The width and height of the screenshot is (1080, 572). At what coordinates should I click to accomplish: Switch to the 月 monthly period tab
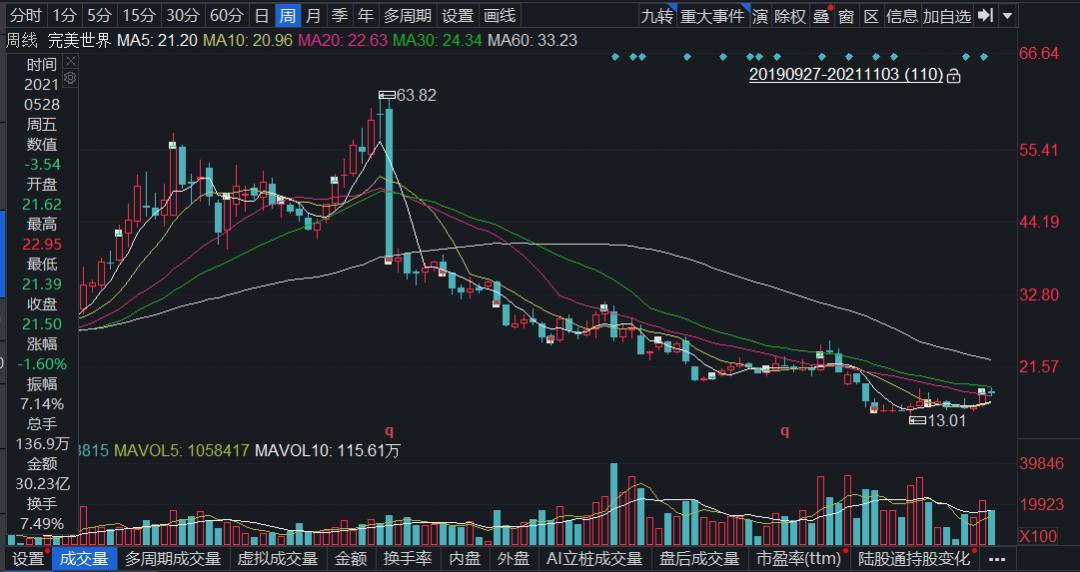tap(313, 15)
